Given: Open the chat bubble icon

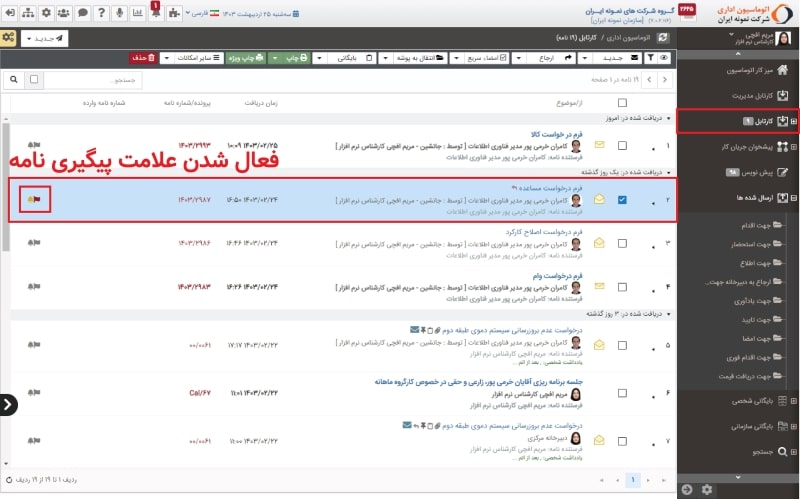Looking at the screenshot, I should [83, 13].
